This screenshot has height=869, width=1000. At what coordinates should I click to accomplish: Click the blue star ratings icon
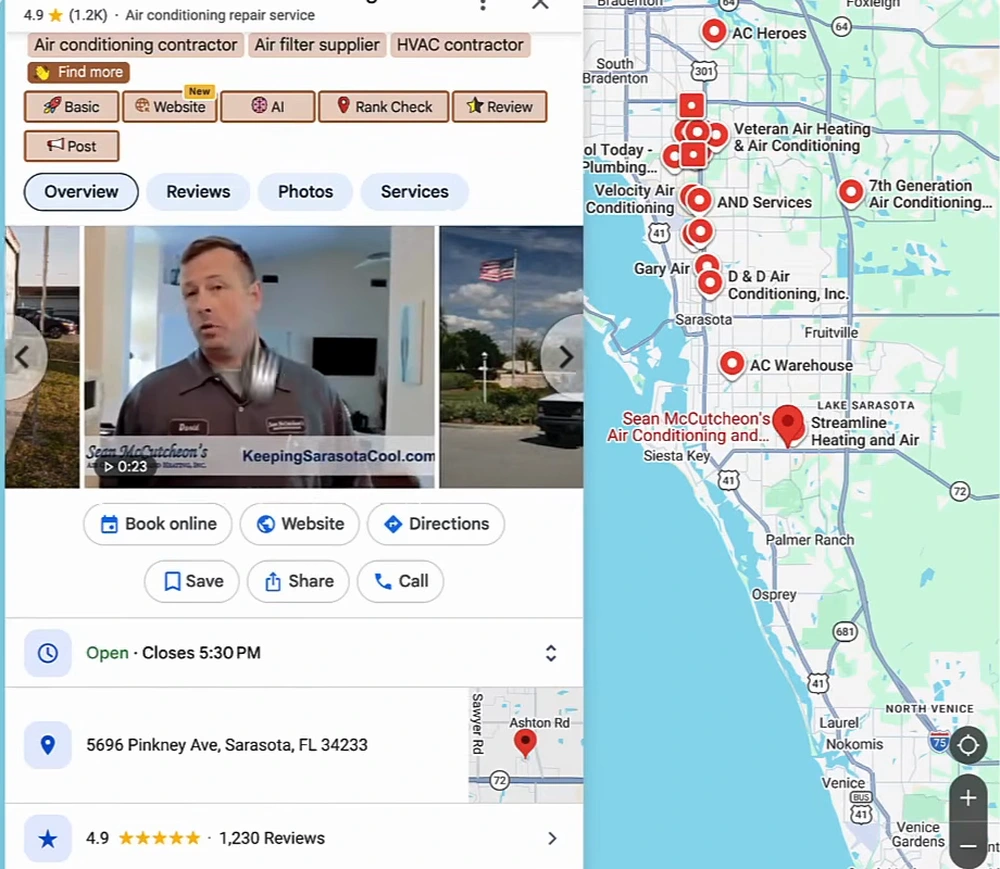(x=48, y=838)
